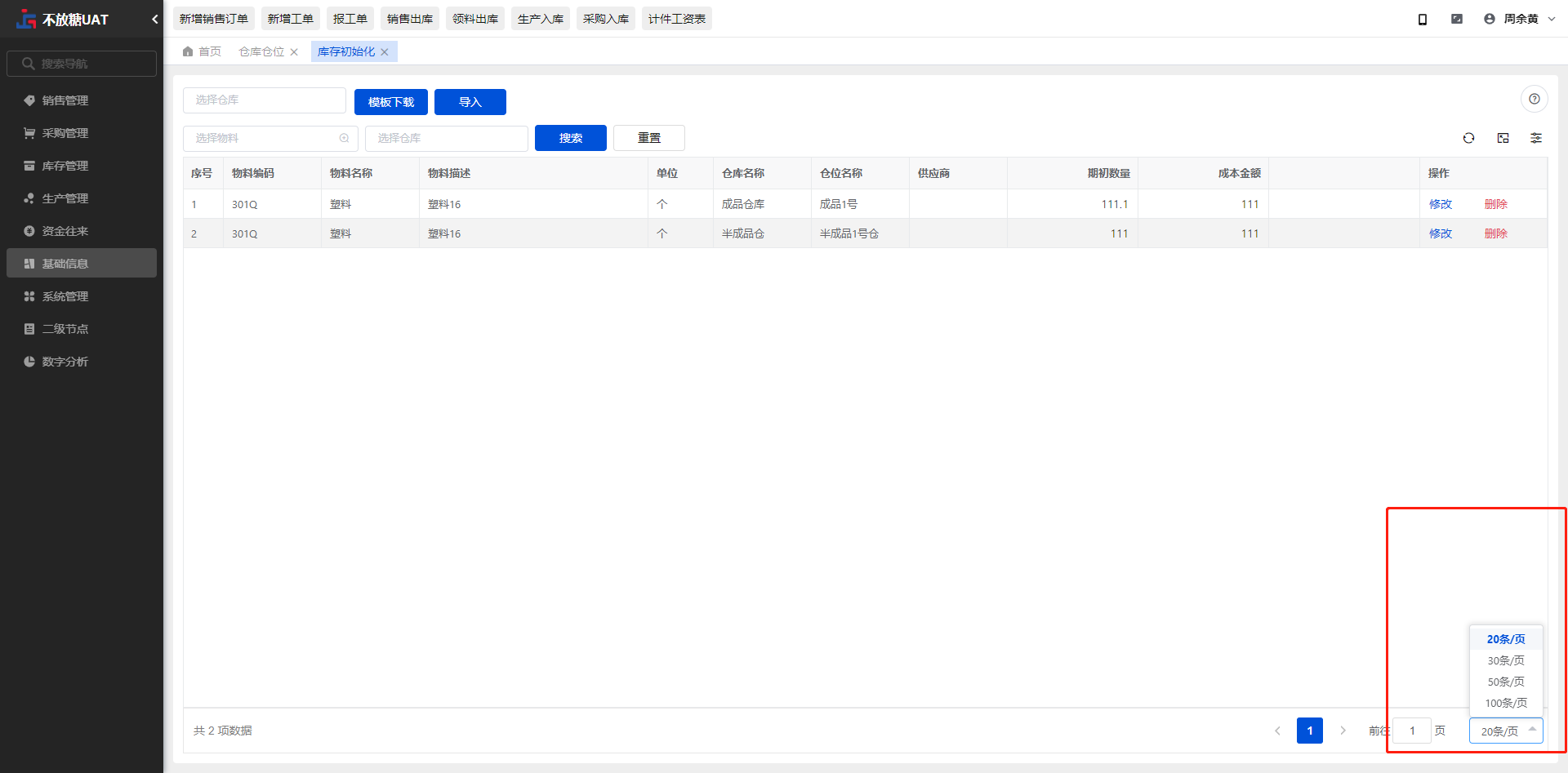This screenshot has width=1568, height=773.
Task: Open the 新增销售订单 shortcut
Action: (214, 19)
